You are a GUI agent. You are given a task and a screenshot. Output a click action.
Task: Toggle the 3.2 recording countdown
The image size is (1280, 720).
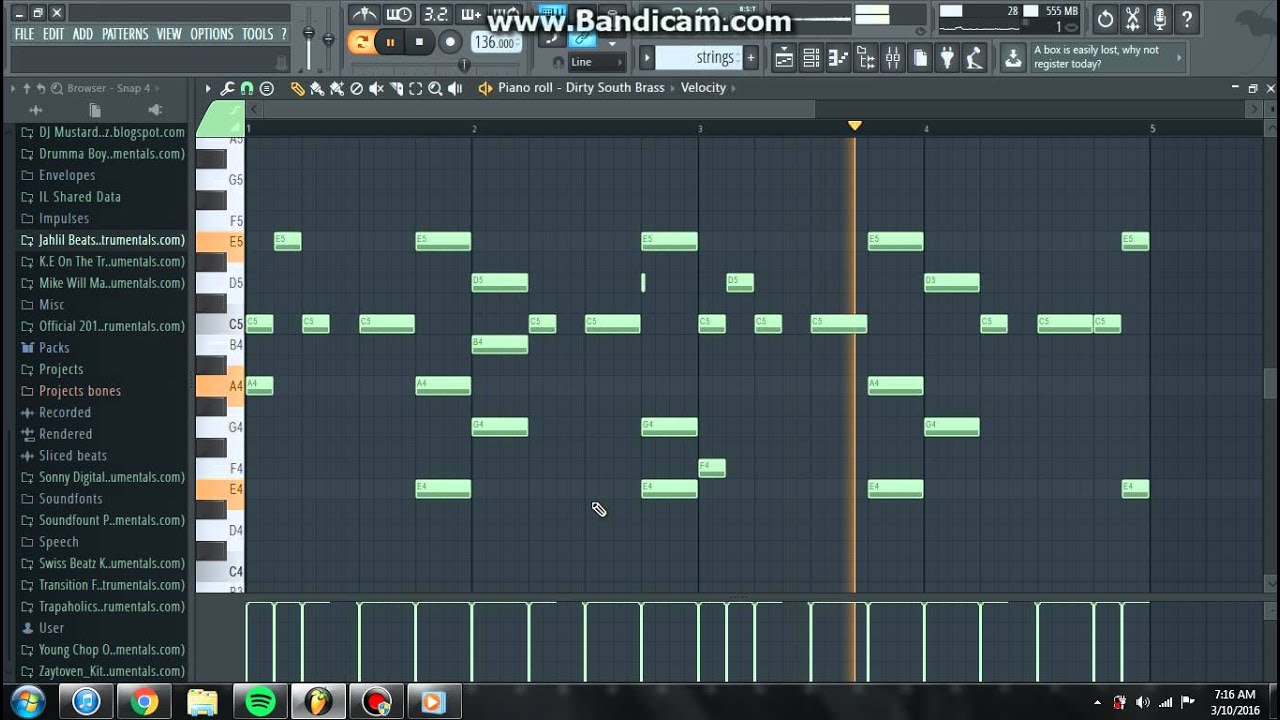[x=435, y=14]
